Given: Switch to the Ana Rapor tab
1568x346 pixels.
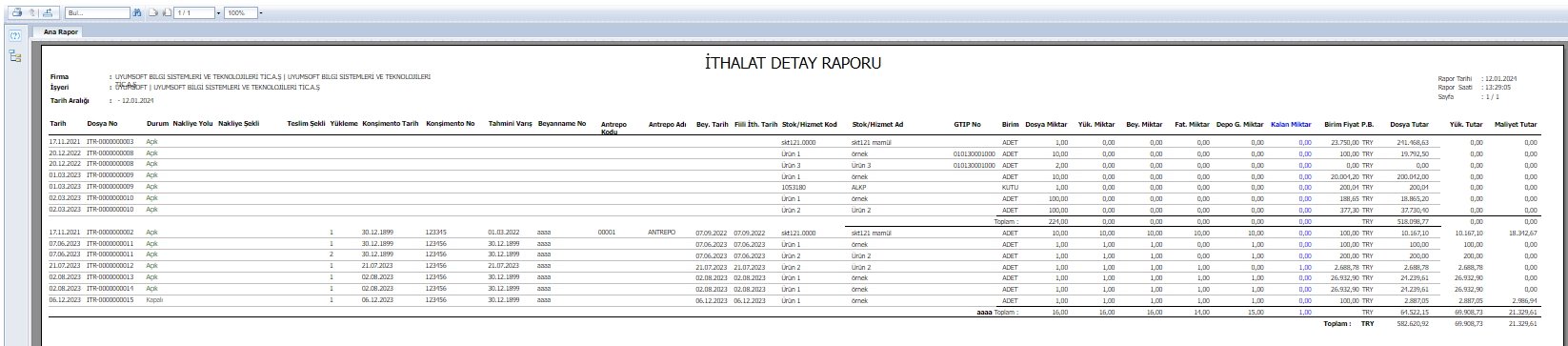Looking at the screenshot, I should point(61,31).
